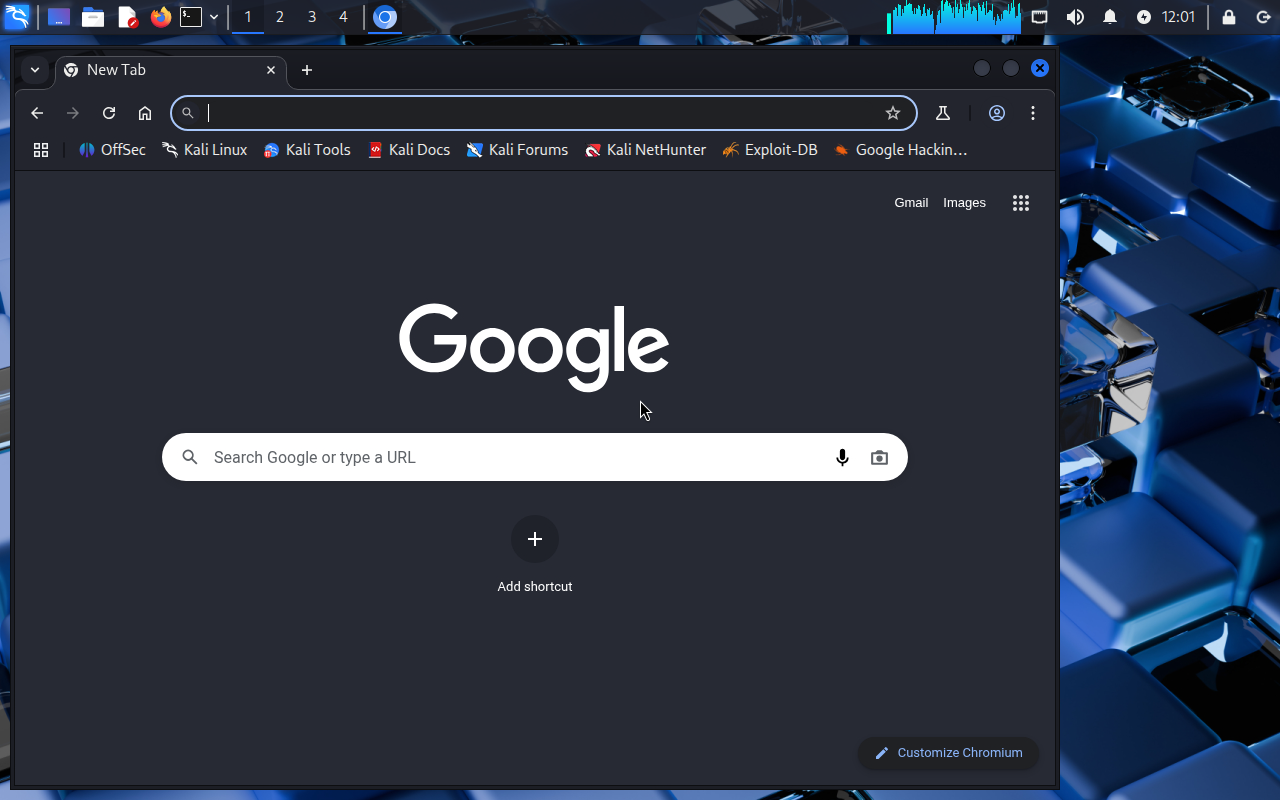Open the Exploit-DB bookmark
1280x800 pixels.
[770, 150]
